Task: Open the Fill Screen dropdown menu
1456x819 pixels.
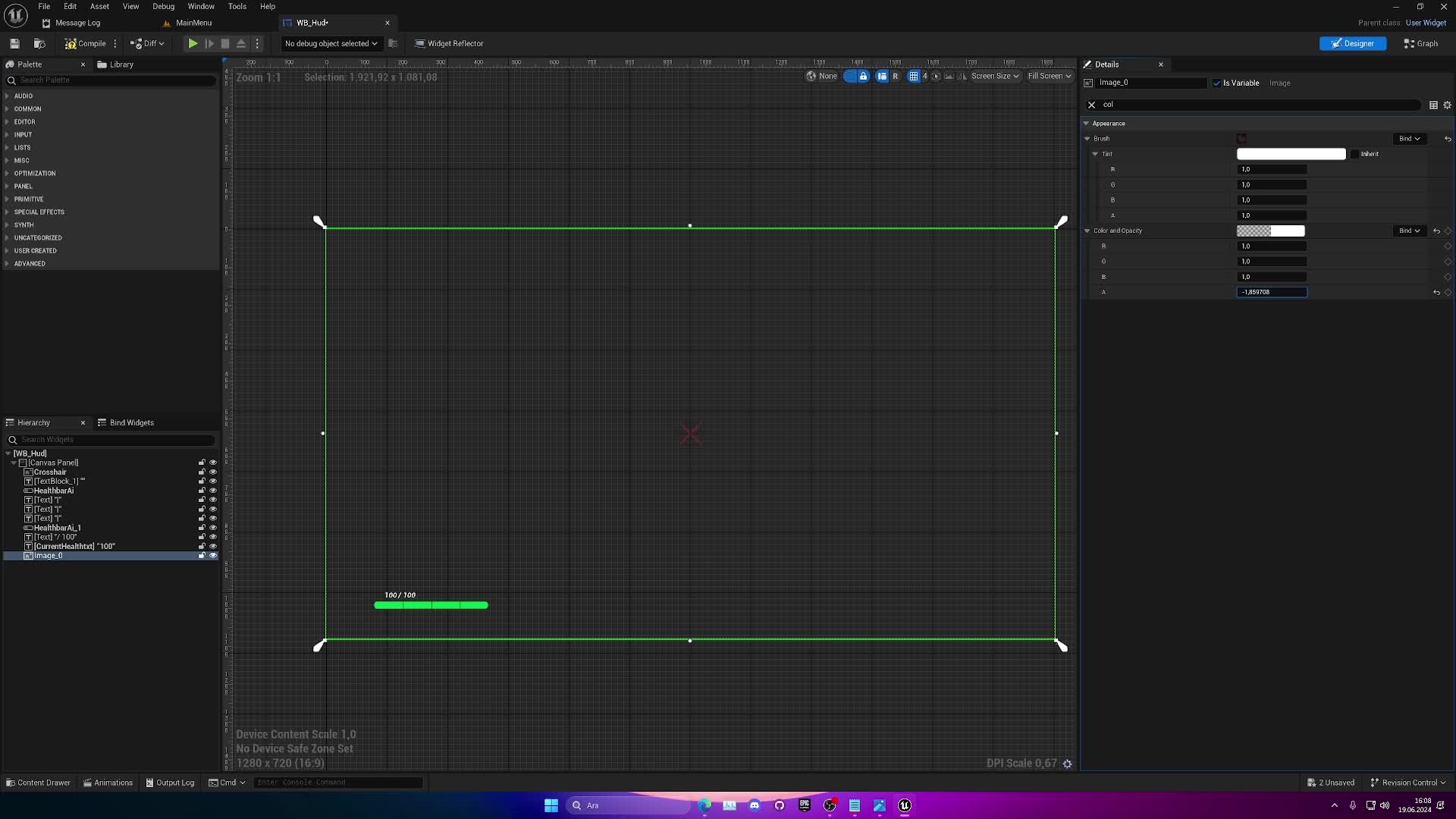Action: click(x=1047, y=76)
